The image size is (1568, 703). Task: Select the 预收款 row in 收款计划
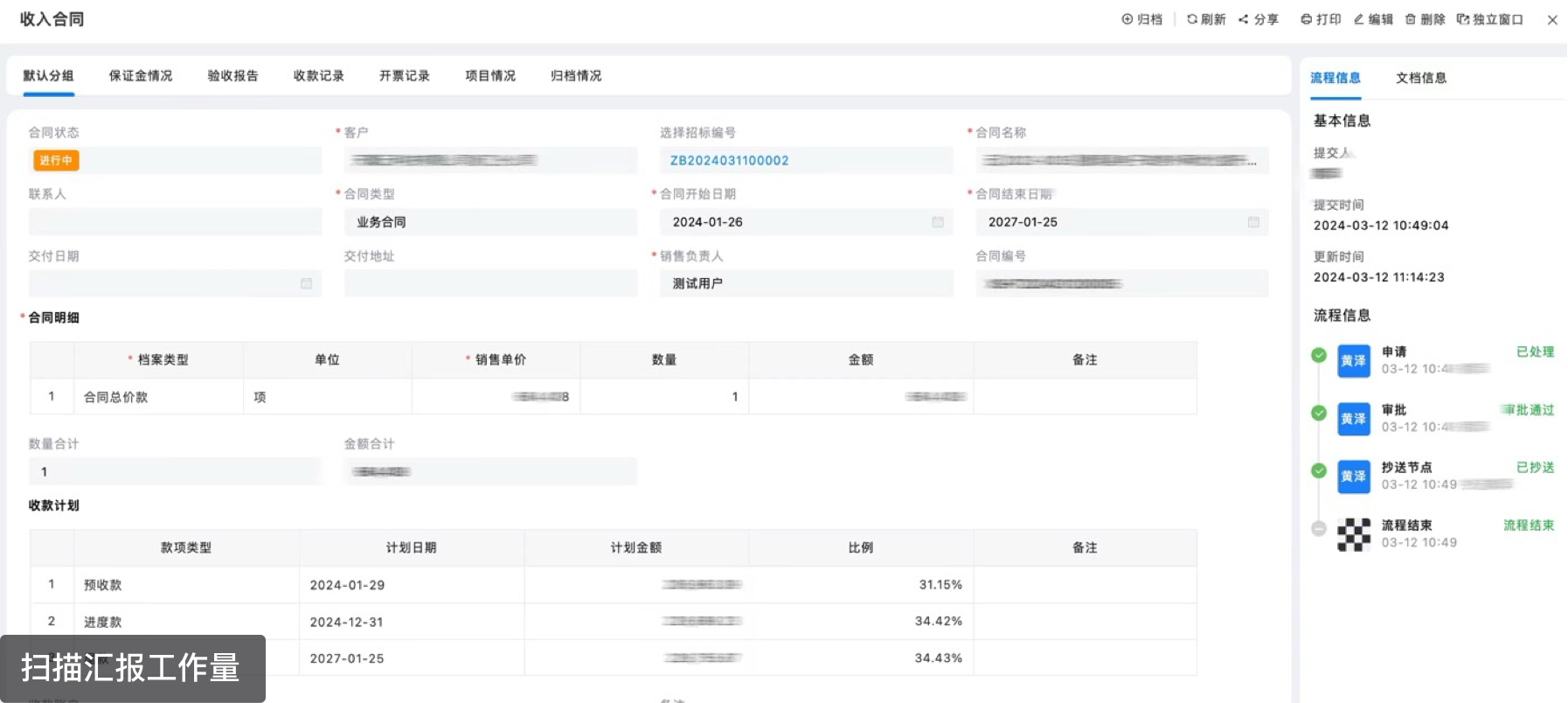tap(103, 585)
